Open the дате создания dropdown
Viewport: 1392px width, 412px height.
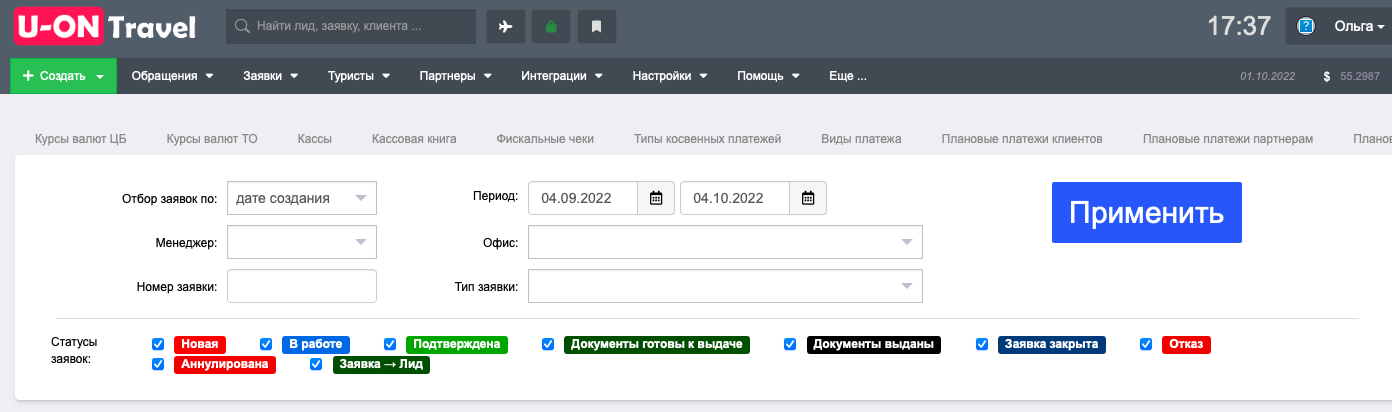(302, 198)
